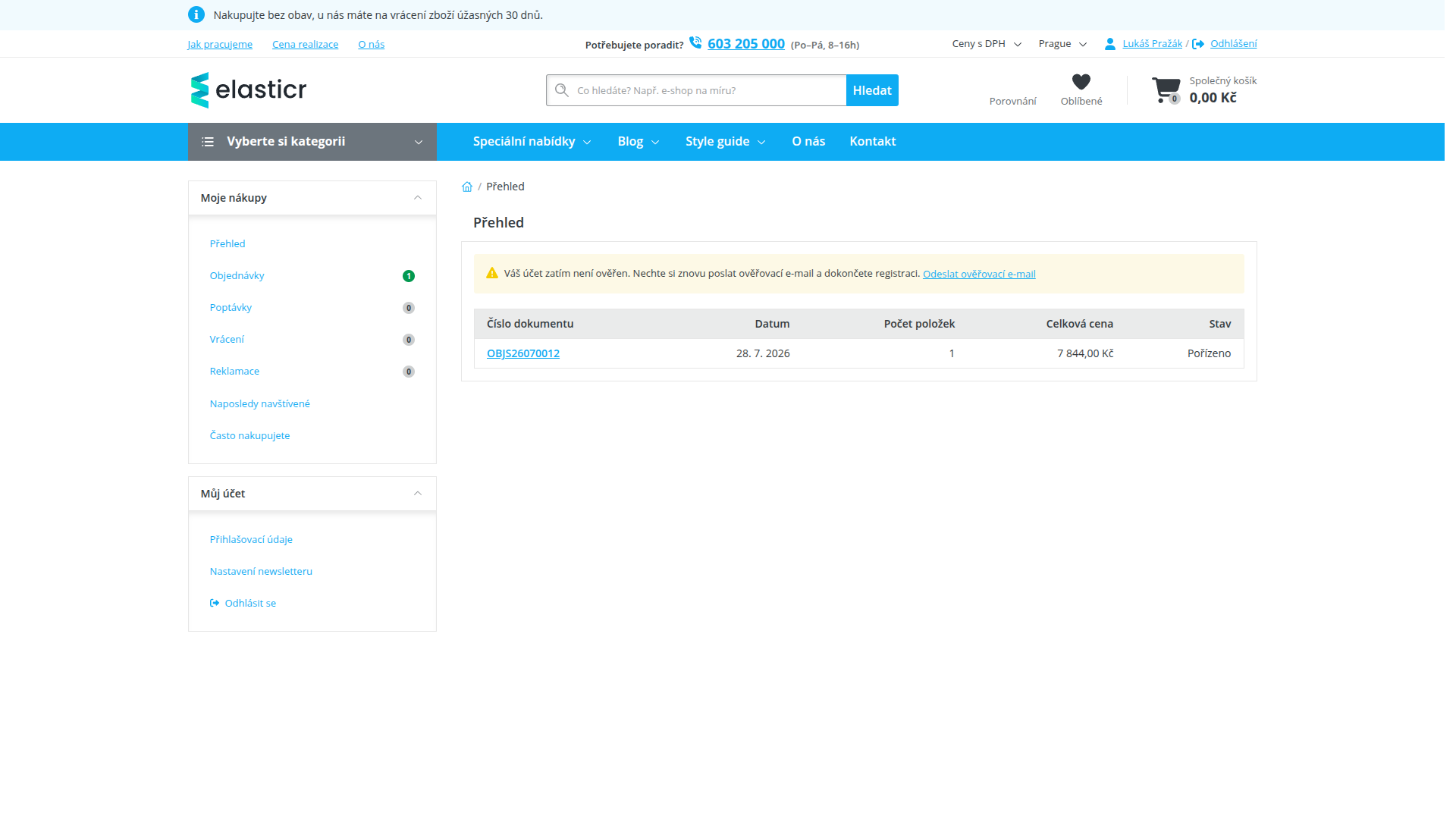1456x819 pixels.
Task: Click the user profile icon
Action: pos(1109,44)
